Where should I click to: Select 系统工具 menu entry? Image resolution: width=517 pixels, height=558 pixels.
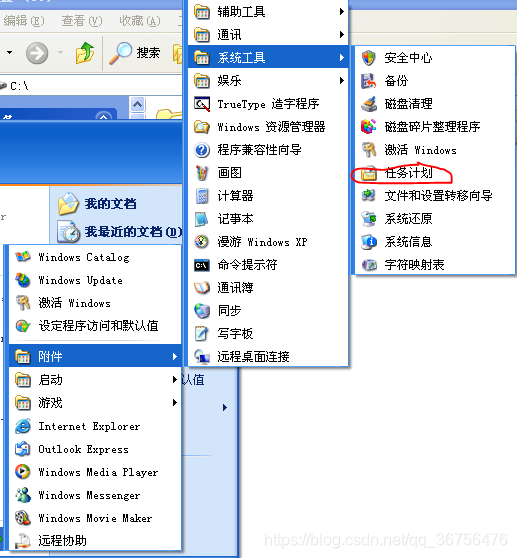click(x=268, y=57)
